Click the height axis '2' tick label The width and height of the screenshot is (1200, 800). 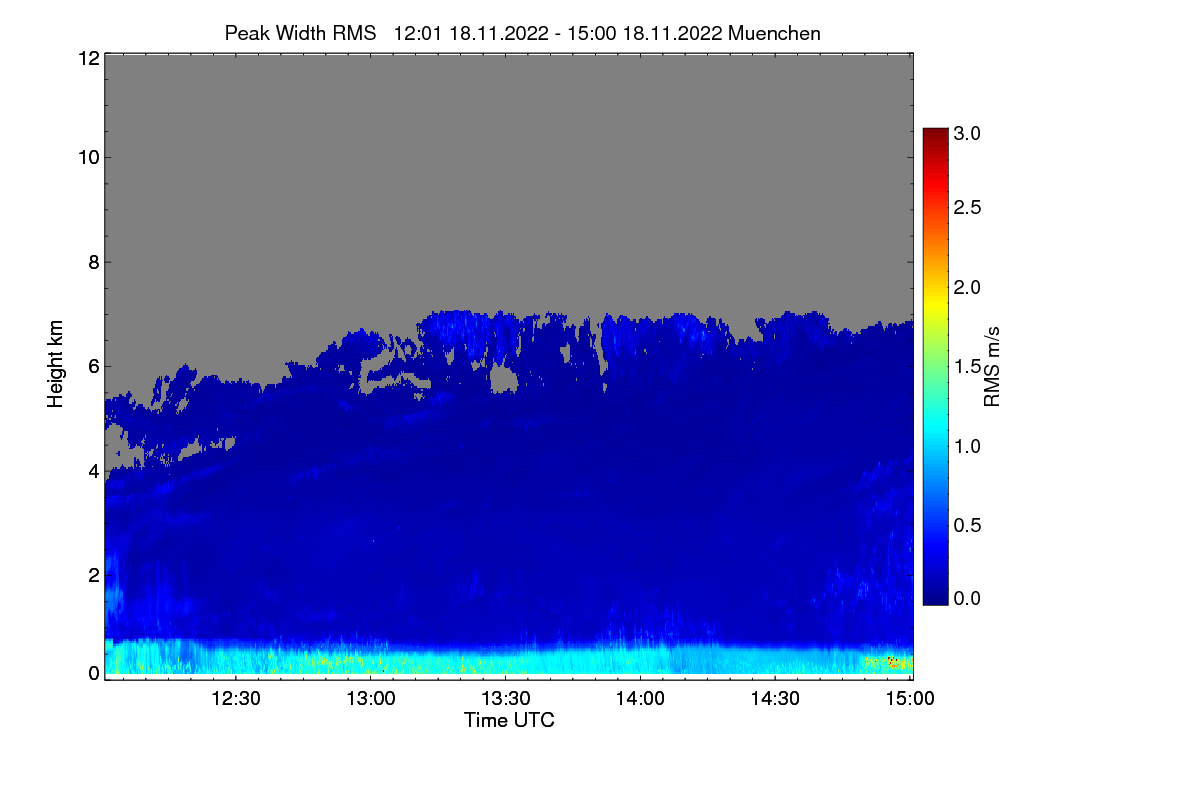click(93, 575)
